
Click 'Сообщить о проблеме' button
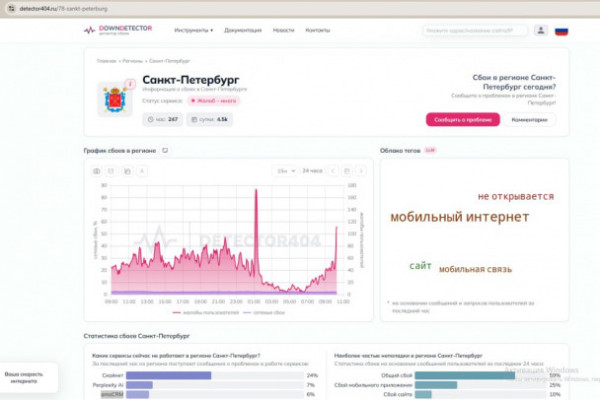(x=463, y=119)
